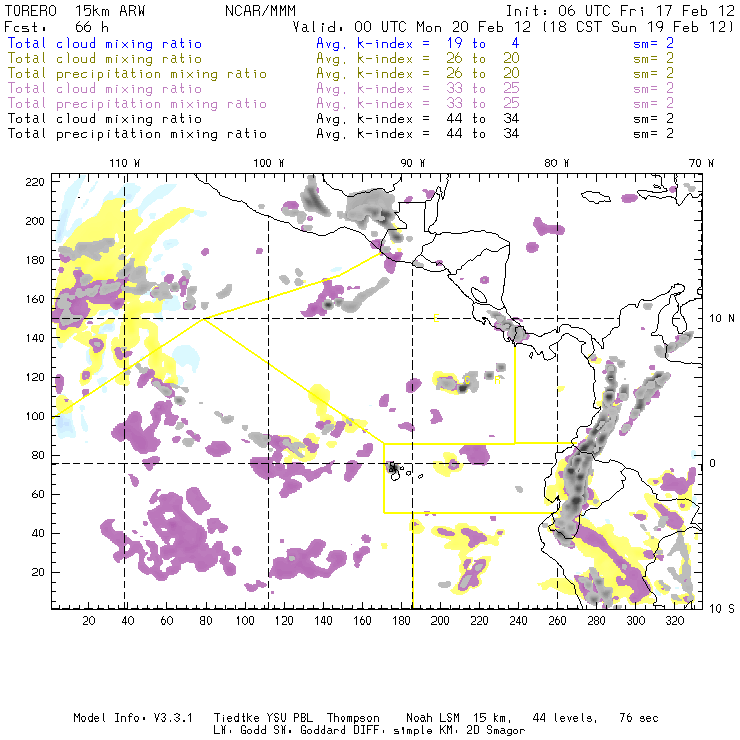Select the '80' tick on the vertical axis
The image size is (740, 740).
pos(38,455)
